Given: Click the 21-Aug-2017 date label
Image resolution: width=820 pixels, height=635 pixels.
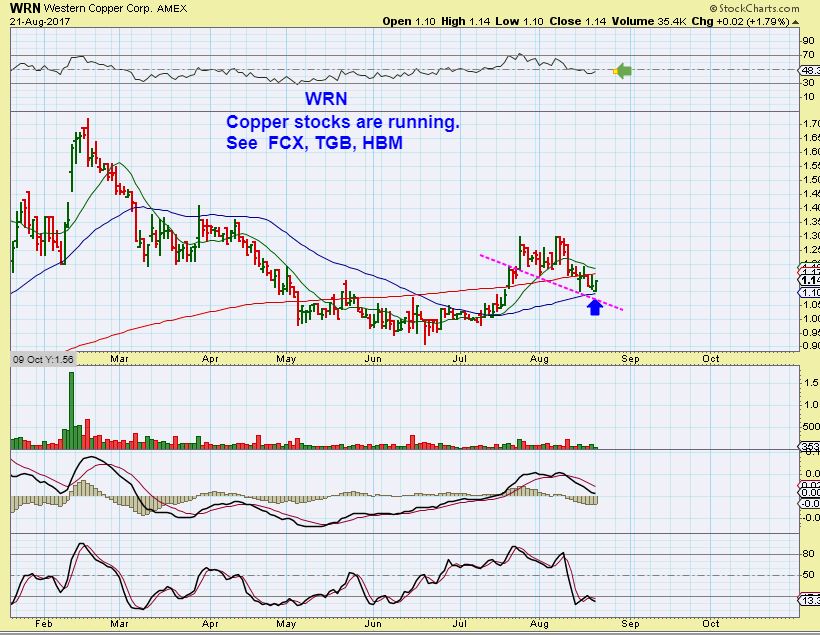Looking at the screenshot, I should pos(40,22).
